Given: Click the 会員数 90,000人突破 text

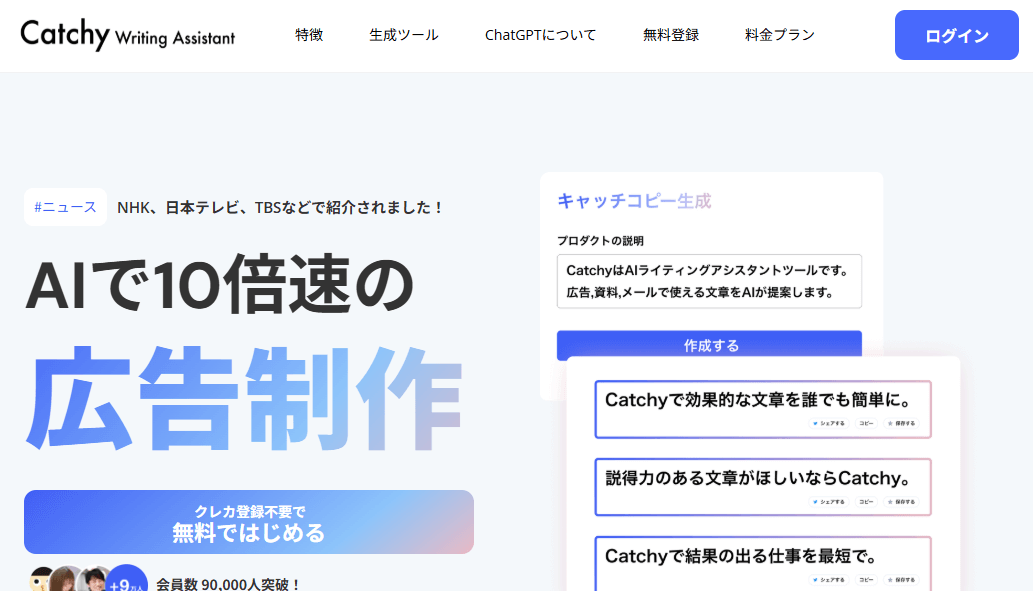Looking at the screenshot, I should tap(229, 584).
